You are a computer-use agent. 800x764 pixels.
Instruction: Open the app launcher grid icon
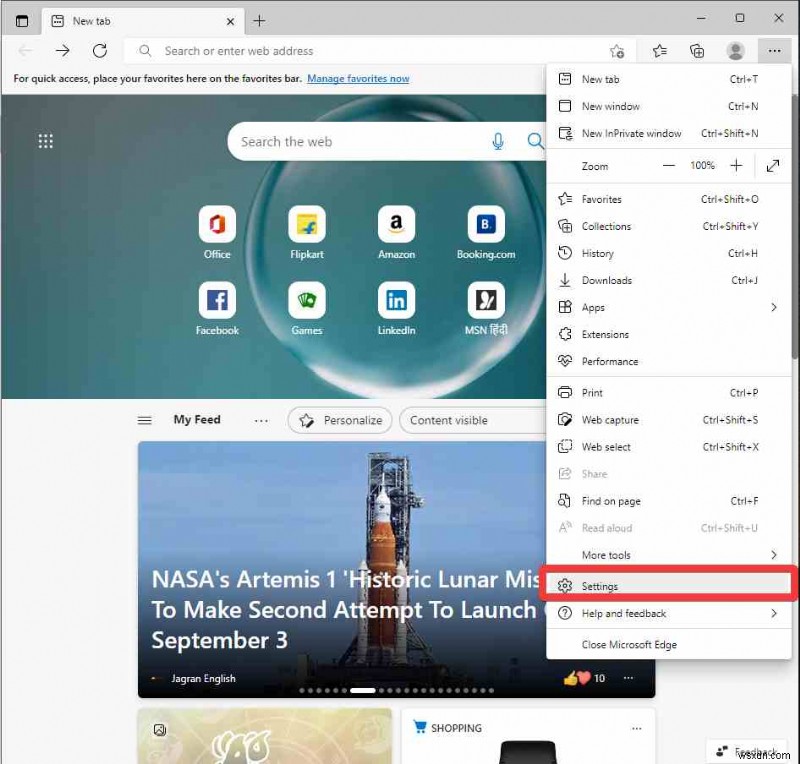45,141
